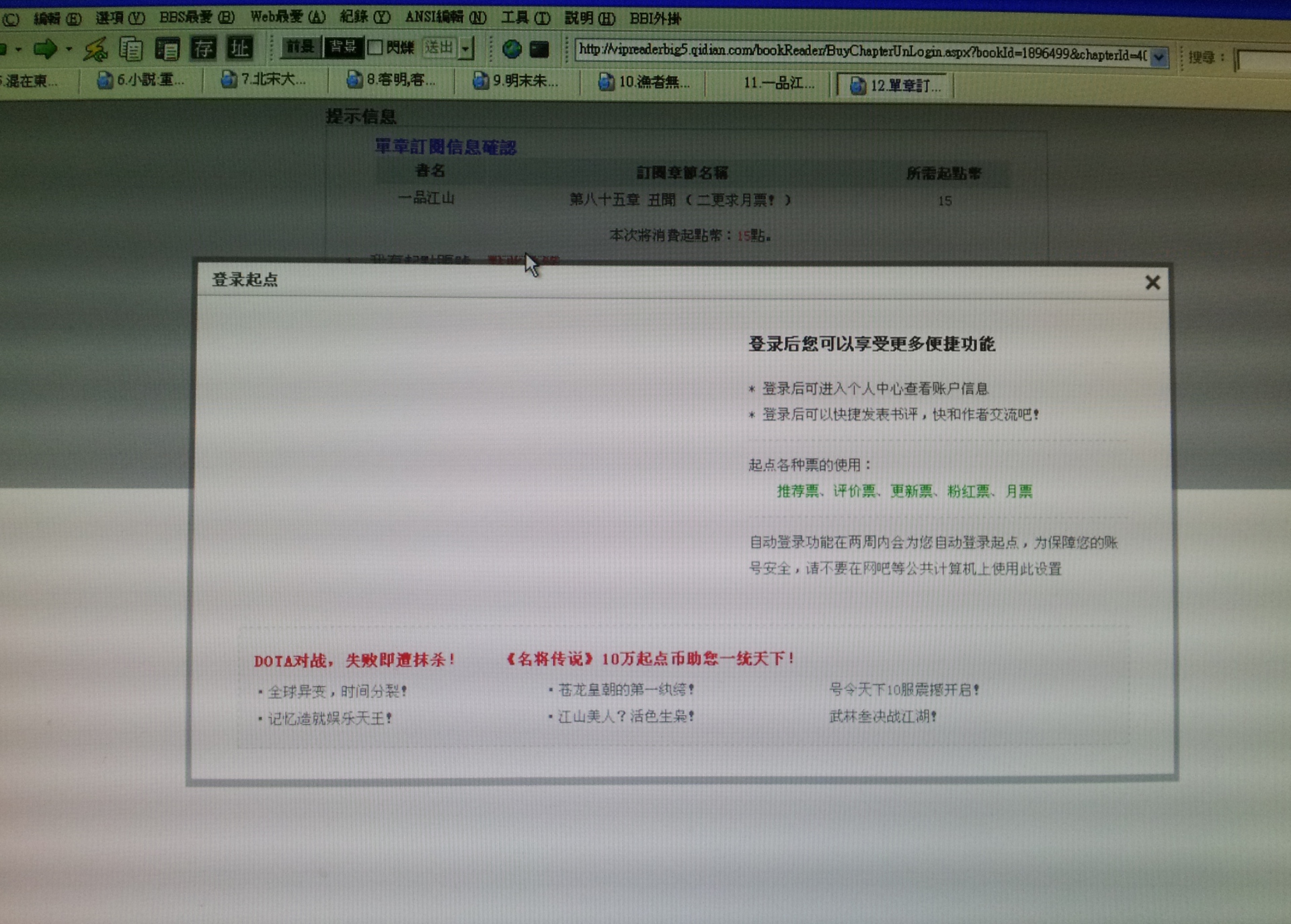Image resolution: width=1291 pixels, height=924 pixels.
Task: Open the forward arrow history dropdown
Action: click(69, 49)
